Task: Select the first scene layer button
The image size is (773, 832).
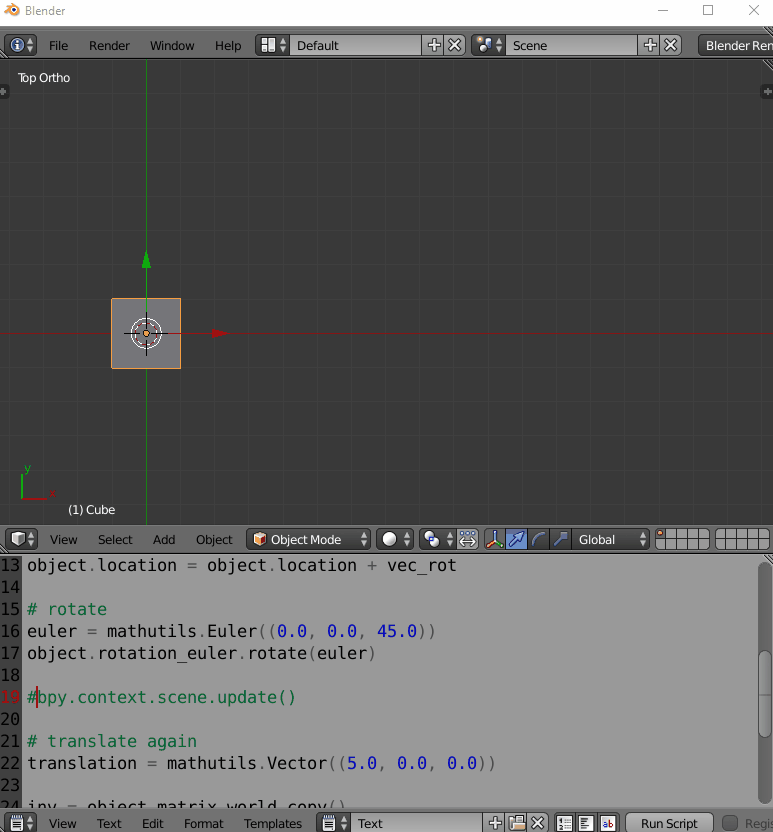Action: coord(661,534)
